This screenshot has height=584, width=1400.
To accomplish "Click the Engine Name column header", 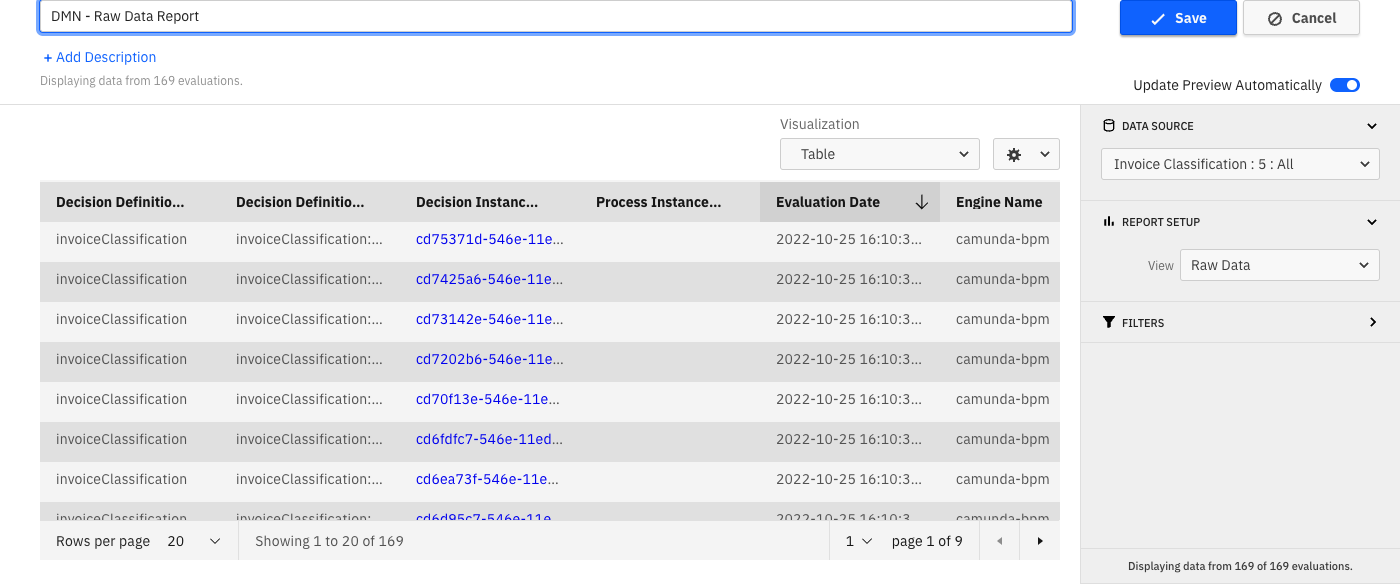I will point(1000,202).
